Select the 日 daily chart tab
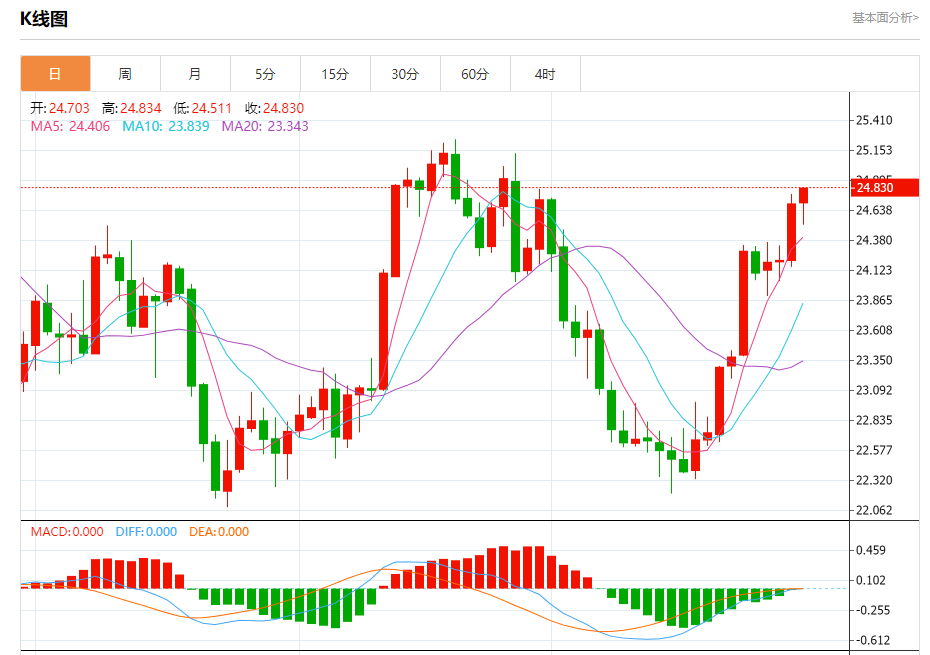Image resolution: width=930 pixels, height=655 pixels. pos(55,74)
